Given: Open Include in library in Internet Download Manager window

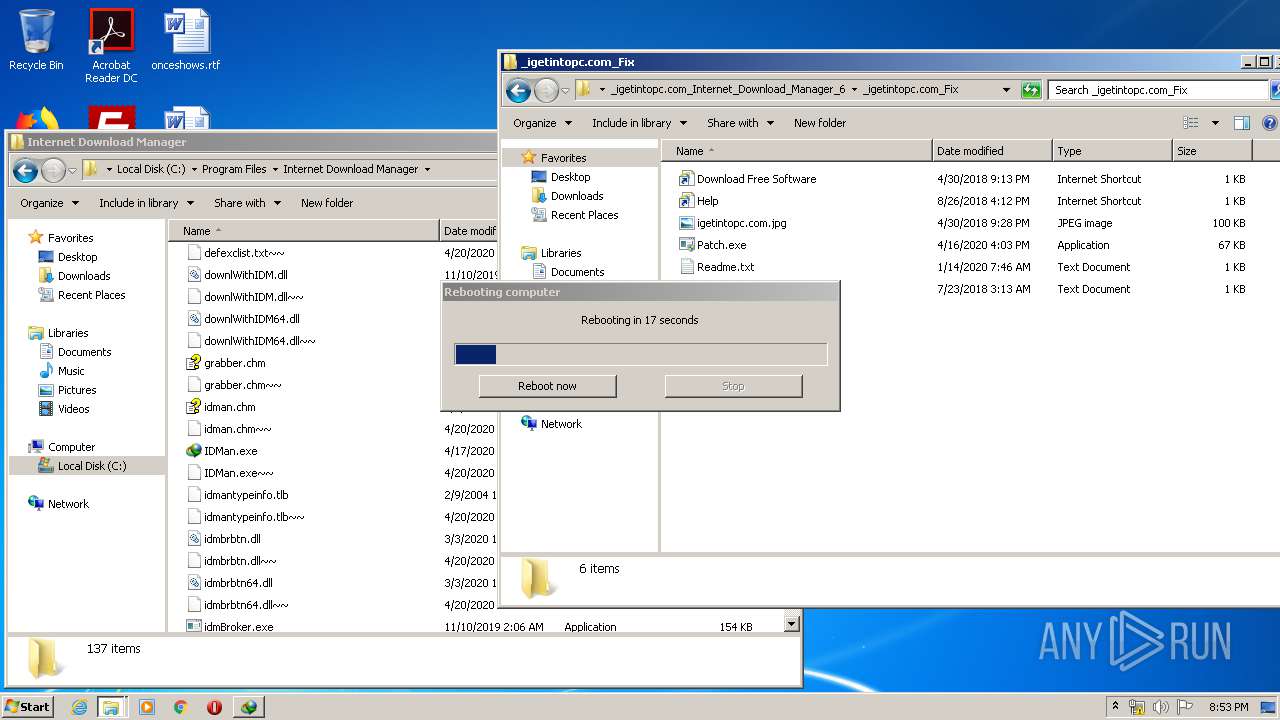Looking at the screenshot, I should 146,203.
